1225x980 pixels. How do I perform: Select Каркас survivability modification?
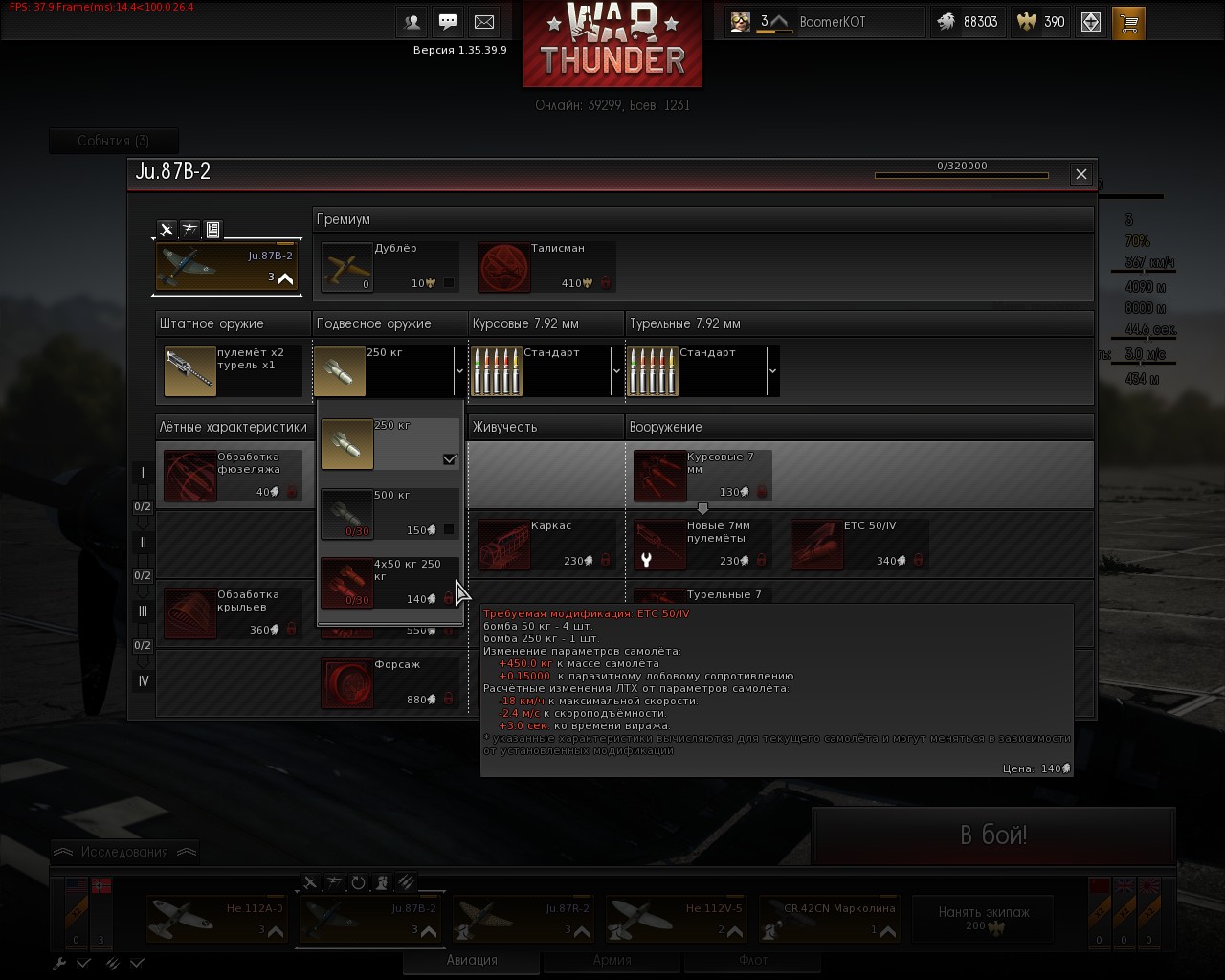coord(546,545)
